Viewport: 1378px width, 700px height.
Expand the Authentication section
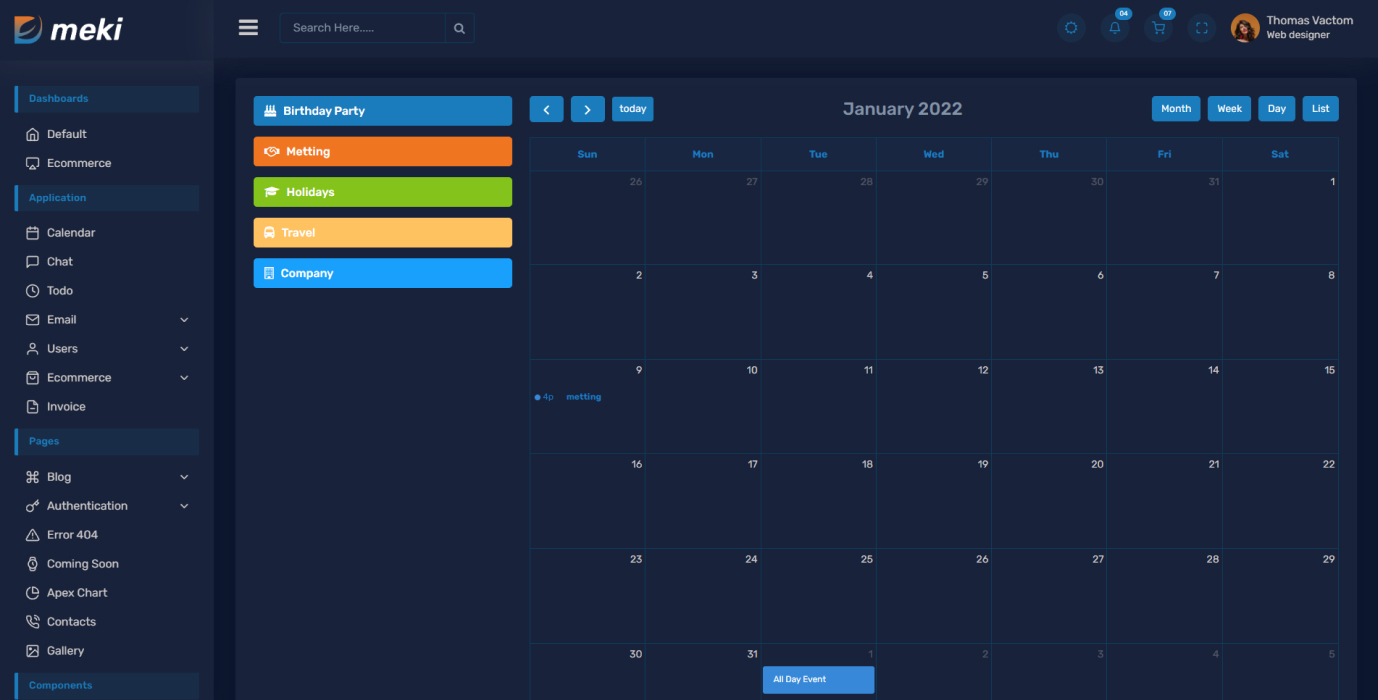86,505
